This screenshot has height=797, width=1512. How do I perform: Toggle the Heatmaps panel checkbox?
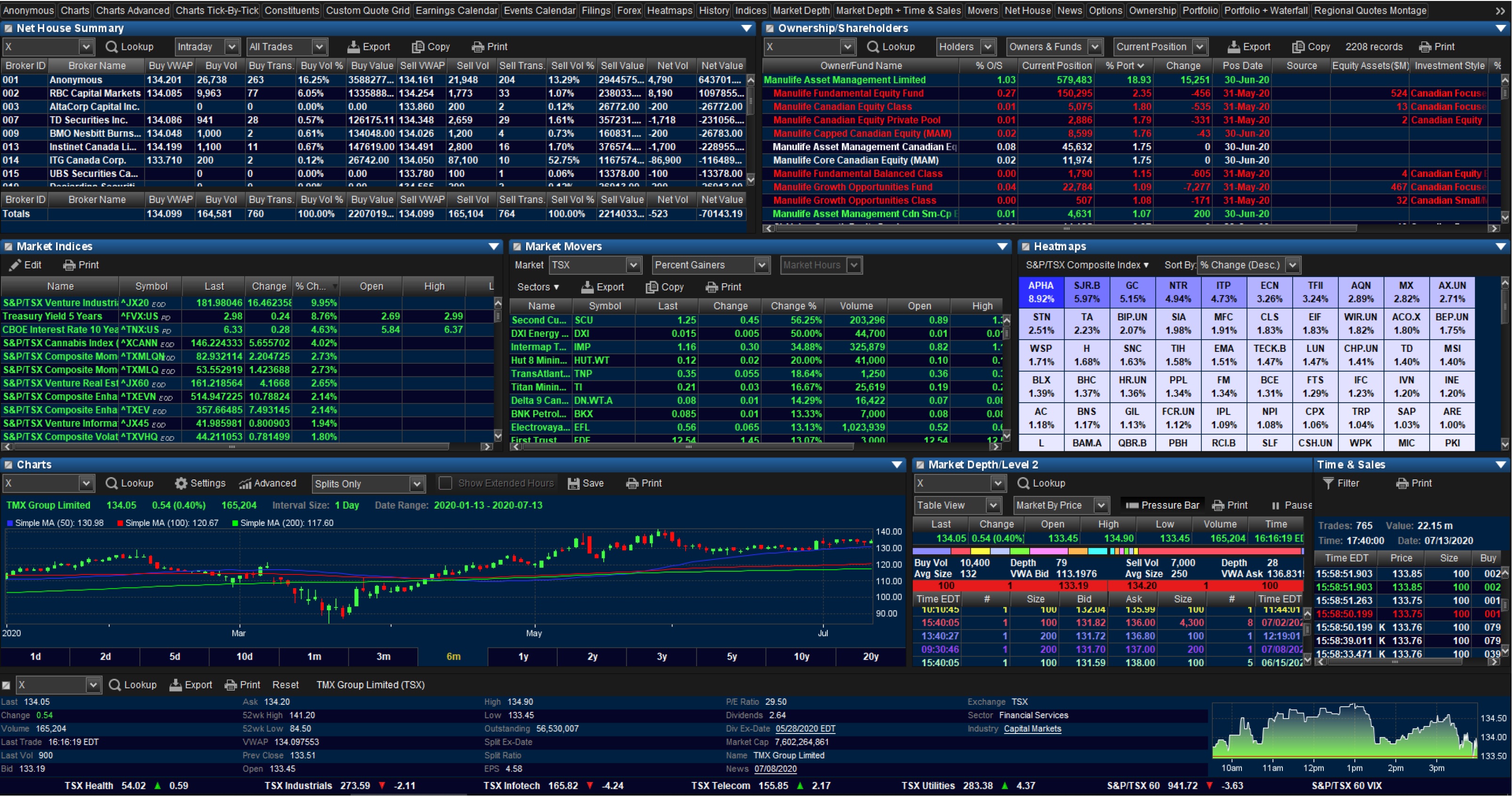coord(1025,247)
